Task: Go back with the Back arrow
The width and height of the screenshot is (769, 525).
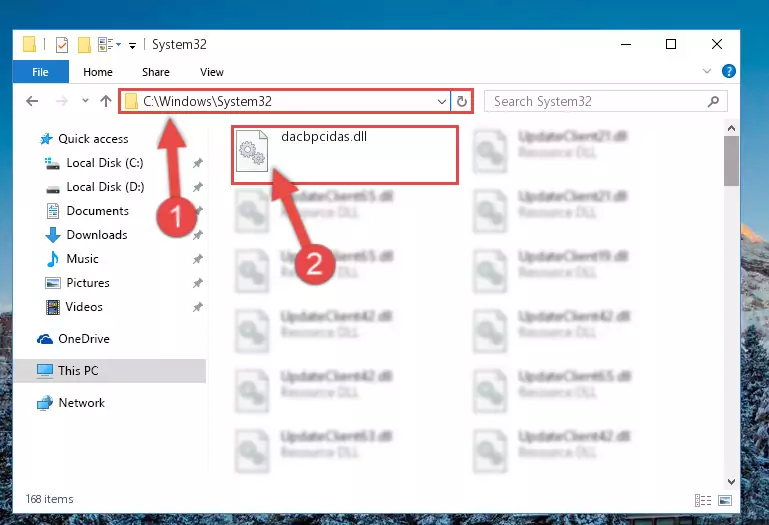Action: 32,101
